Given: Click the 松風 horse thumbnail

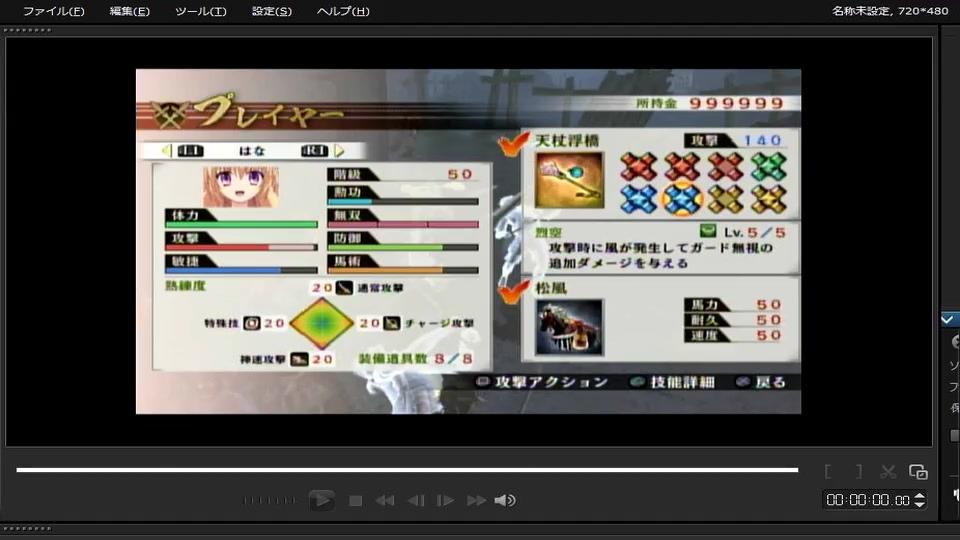Looking at the screenshot, I should tap(569, 327).
